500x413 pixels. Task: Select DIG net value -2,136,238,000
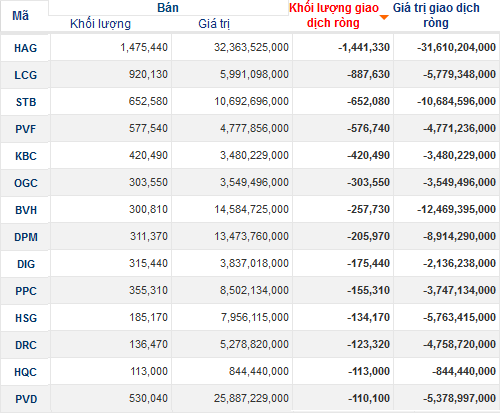coord(459,263)
